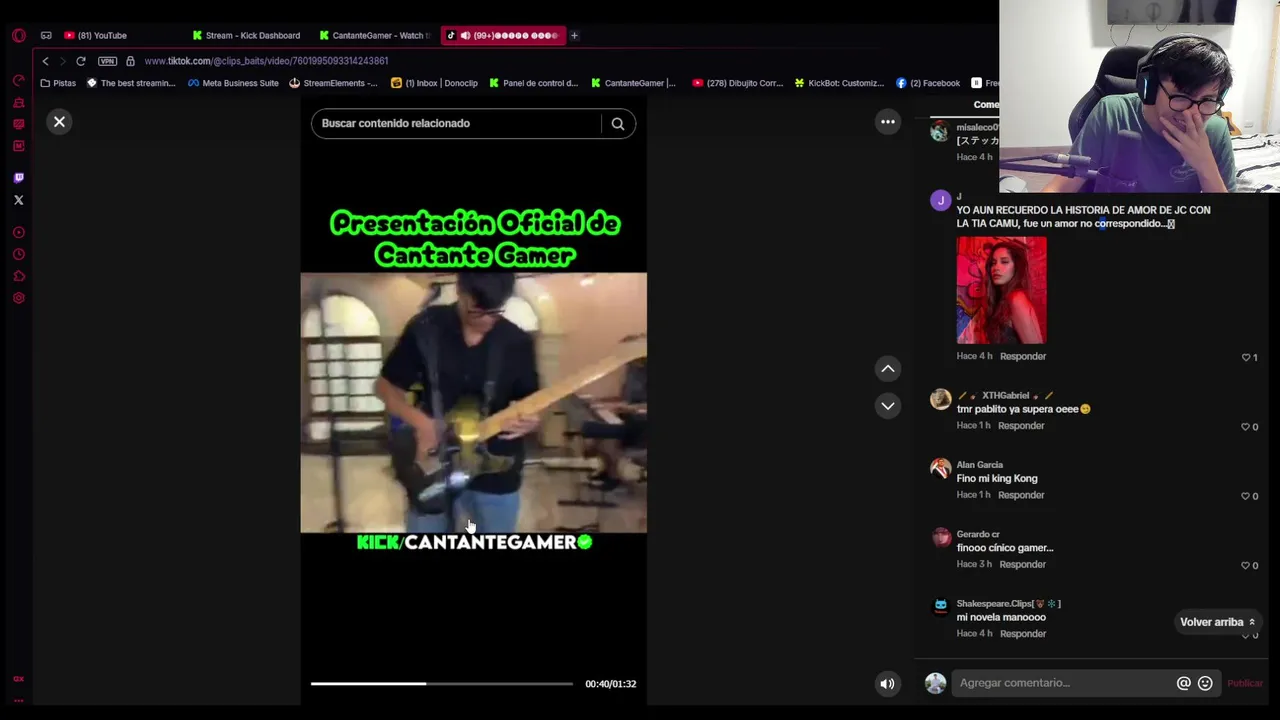The height and width of the screenshot is (720, 1280).
Task: Click the @ mention icon in comment box
Action: click(1183, 683)
